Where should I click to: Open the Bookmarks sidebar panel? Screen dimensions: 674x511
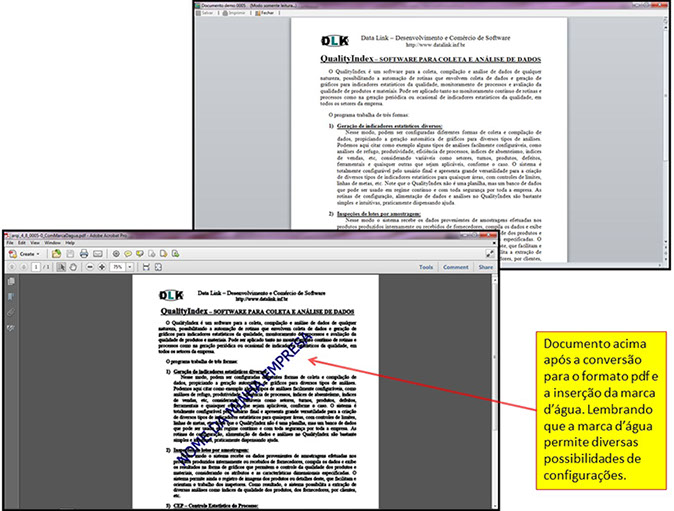[x=12, y=297]
